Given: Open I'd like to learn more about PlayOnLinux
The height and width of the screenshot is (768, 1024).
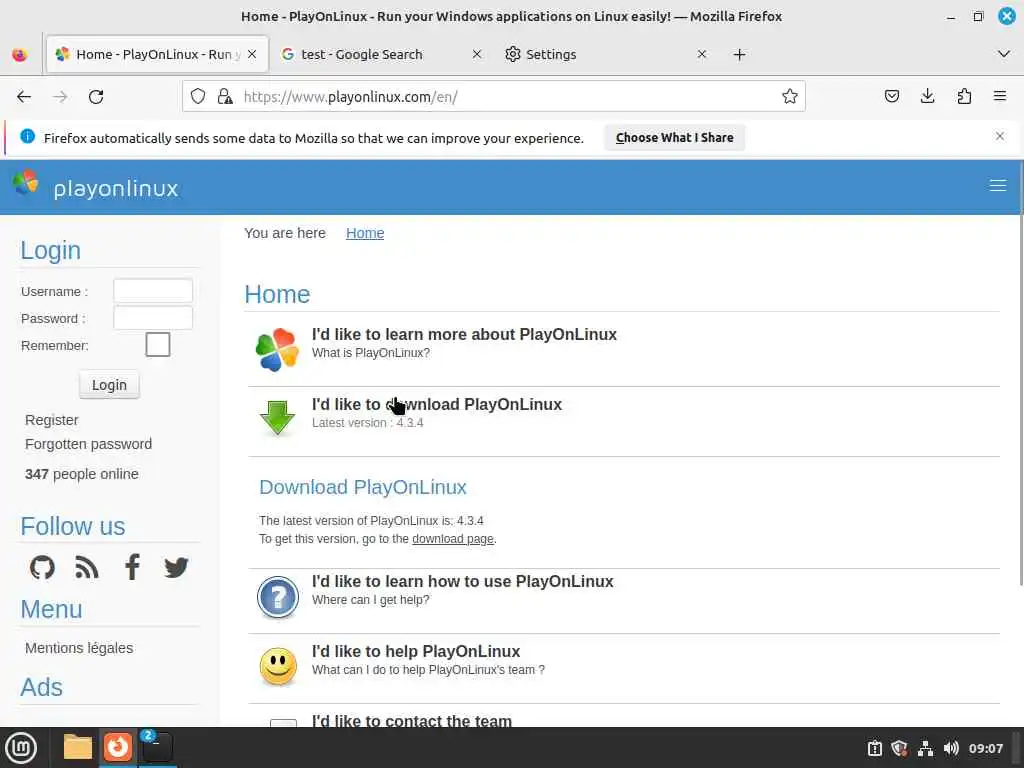Looking at the screenshot, I should pos(464,334).
